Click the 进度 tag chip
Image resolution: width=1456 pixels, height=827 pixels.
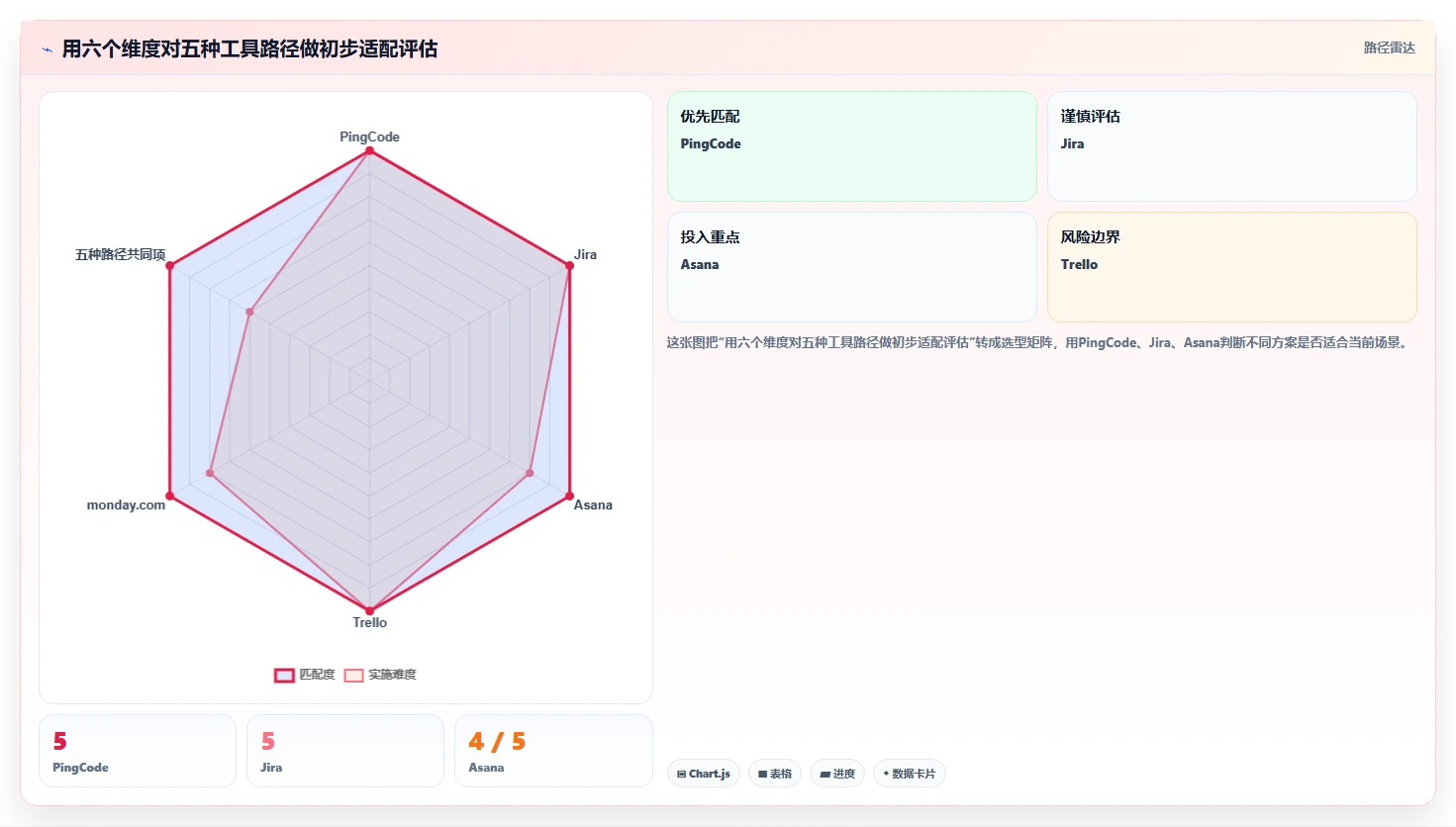coord(837,774)
